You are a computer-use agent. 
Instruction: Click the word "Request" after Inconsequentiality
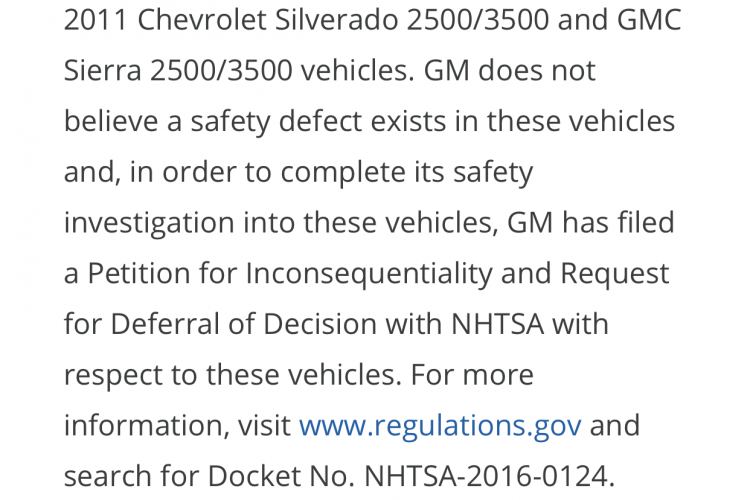615,274
